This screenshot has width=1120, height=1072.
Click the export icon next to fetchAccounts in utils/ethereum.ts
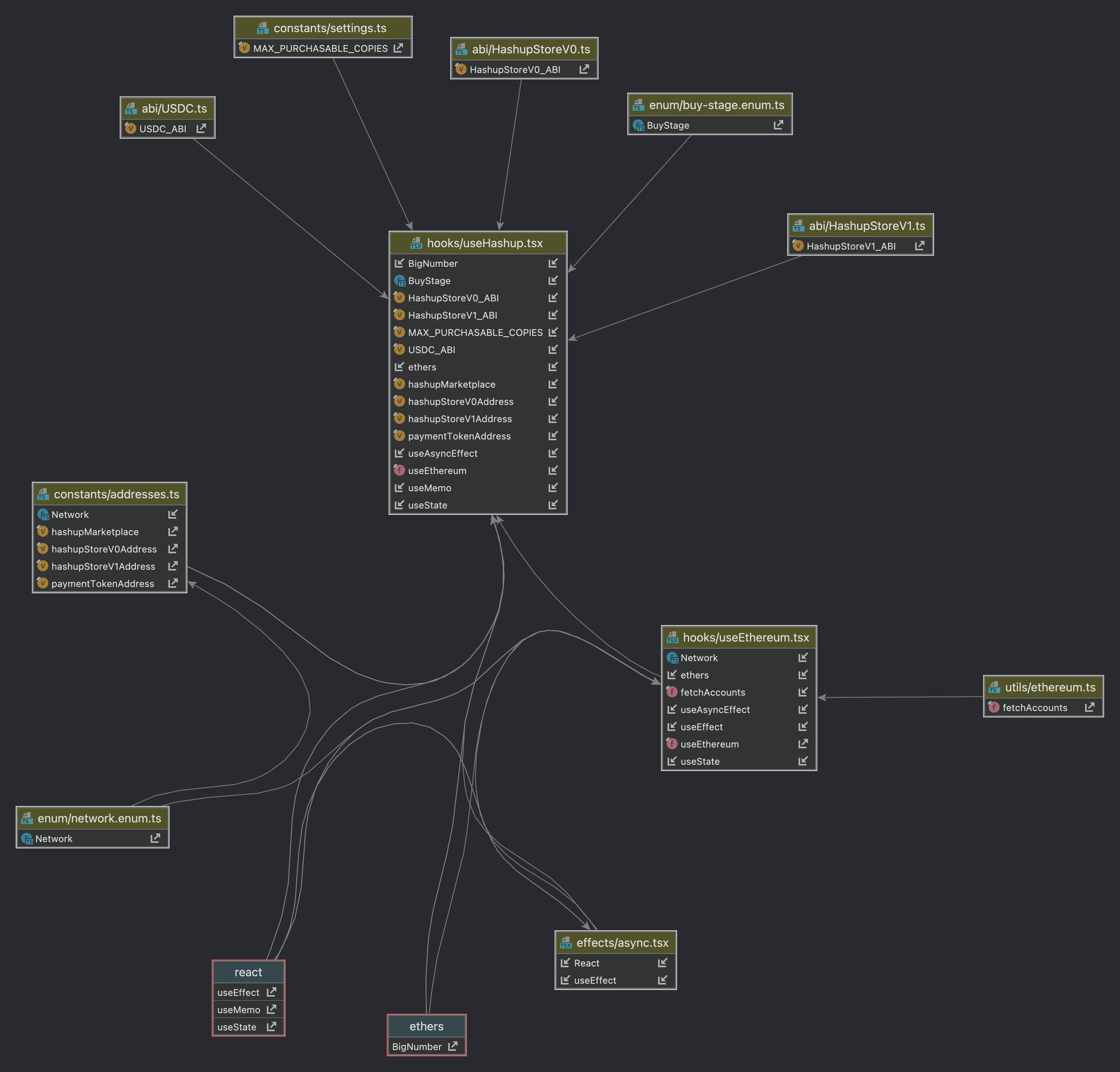(1090, 707)
